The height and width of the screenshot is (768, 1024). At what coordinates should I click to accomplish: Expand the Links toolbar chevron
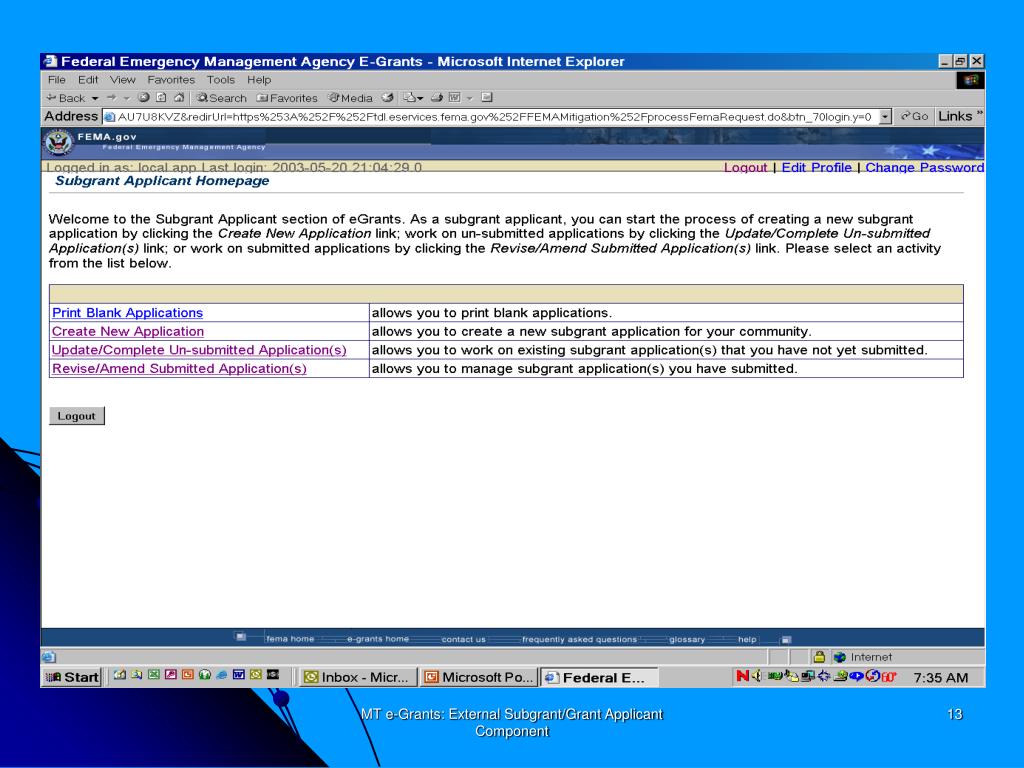(x=979, y=114)
